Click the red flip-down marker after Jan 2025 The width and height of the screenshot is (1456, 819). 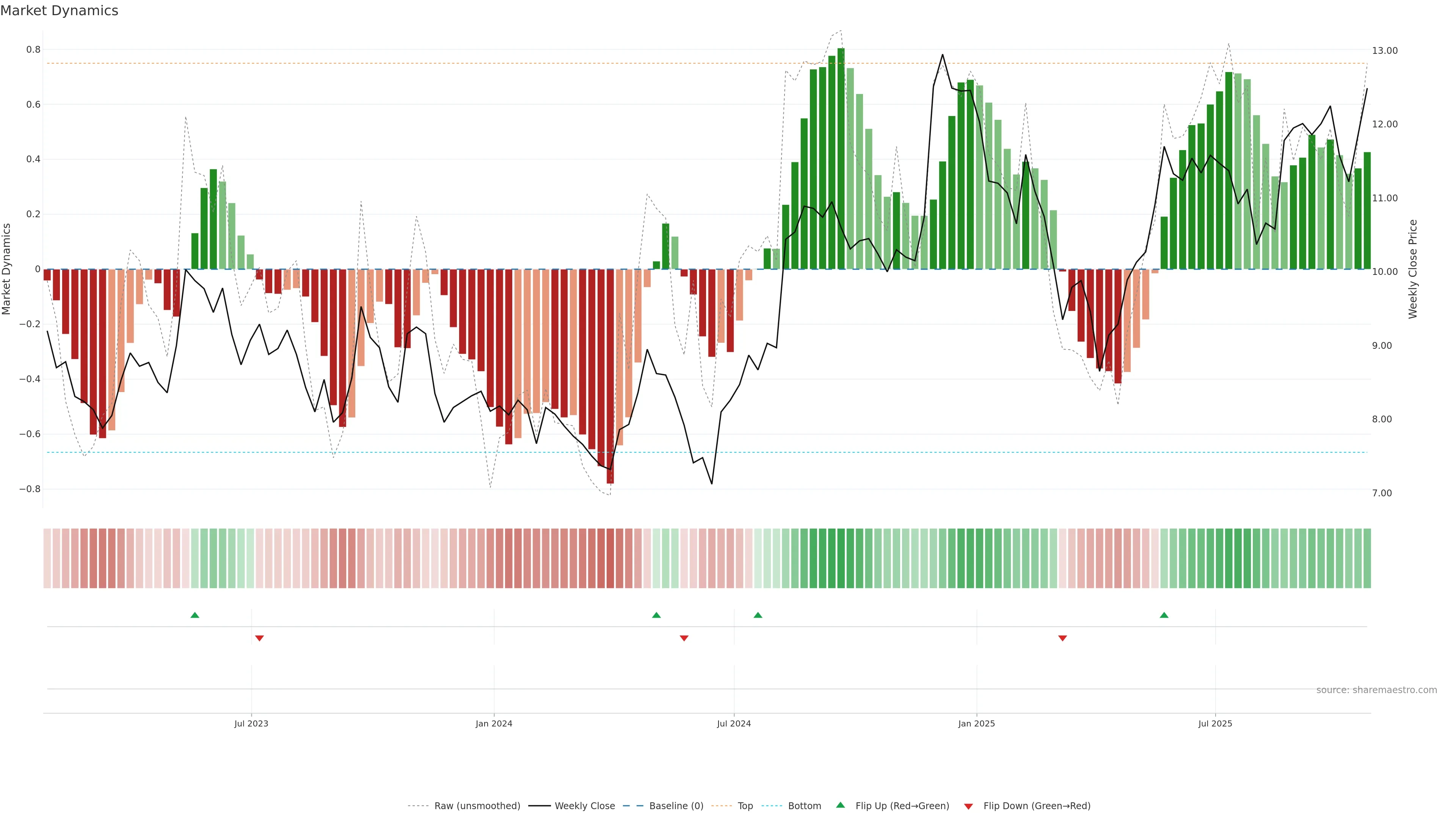click(1062, 638)
